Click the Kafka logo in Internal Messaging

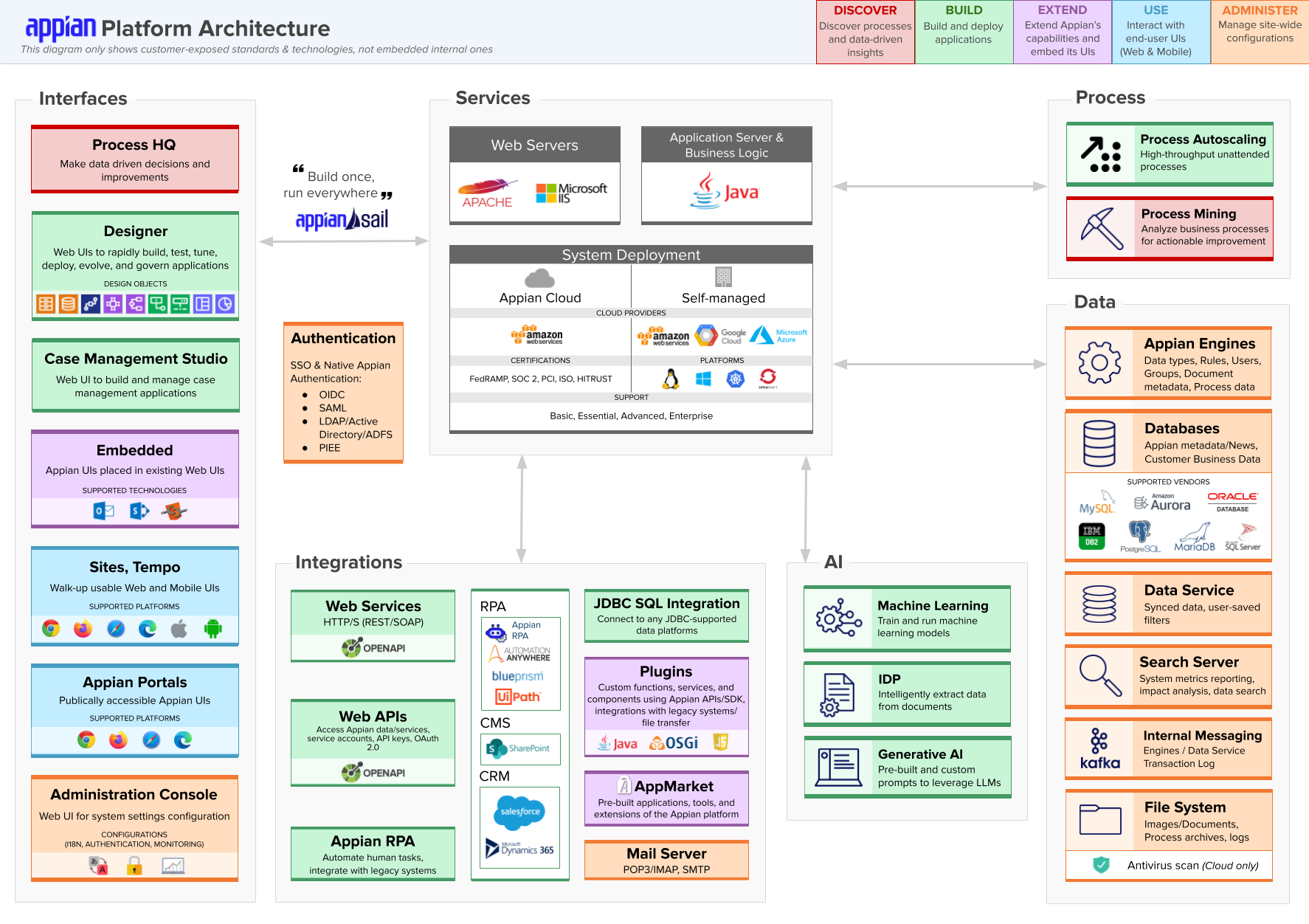1099,748
